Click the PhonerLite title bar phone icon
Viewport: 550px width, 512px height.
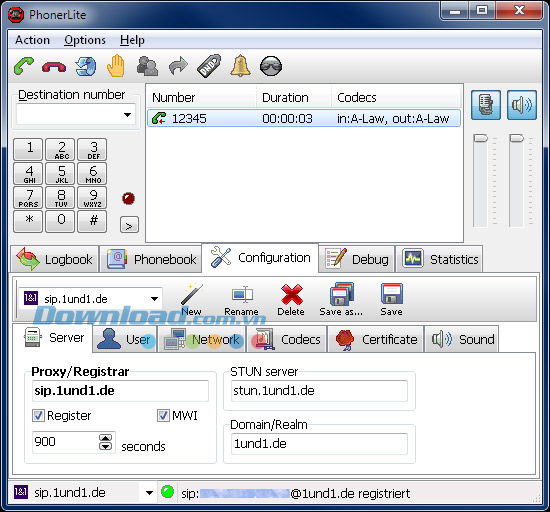point(16,15)
